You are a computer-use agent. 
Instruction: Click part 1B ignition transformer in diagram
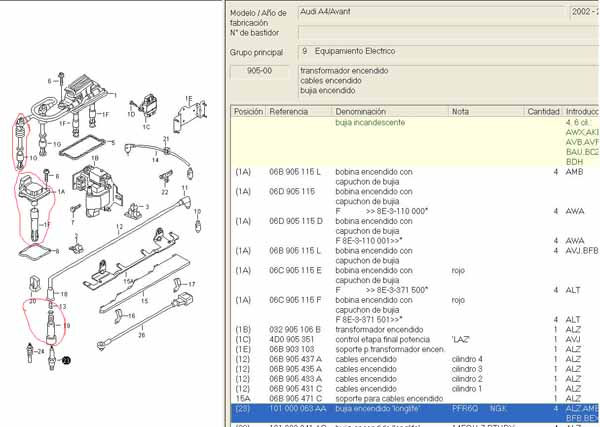pyautogui.click(x=96, y=190)
